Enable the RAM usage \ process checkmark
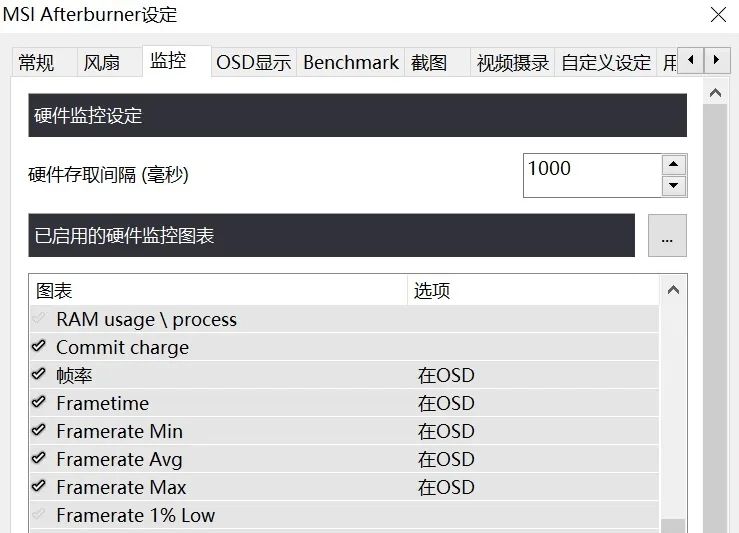Viewport: 739px width, 533px height. 39,319
